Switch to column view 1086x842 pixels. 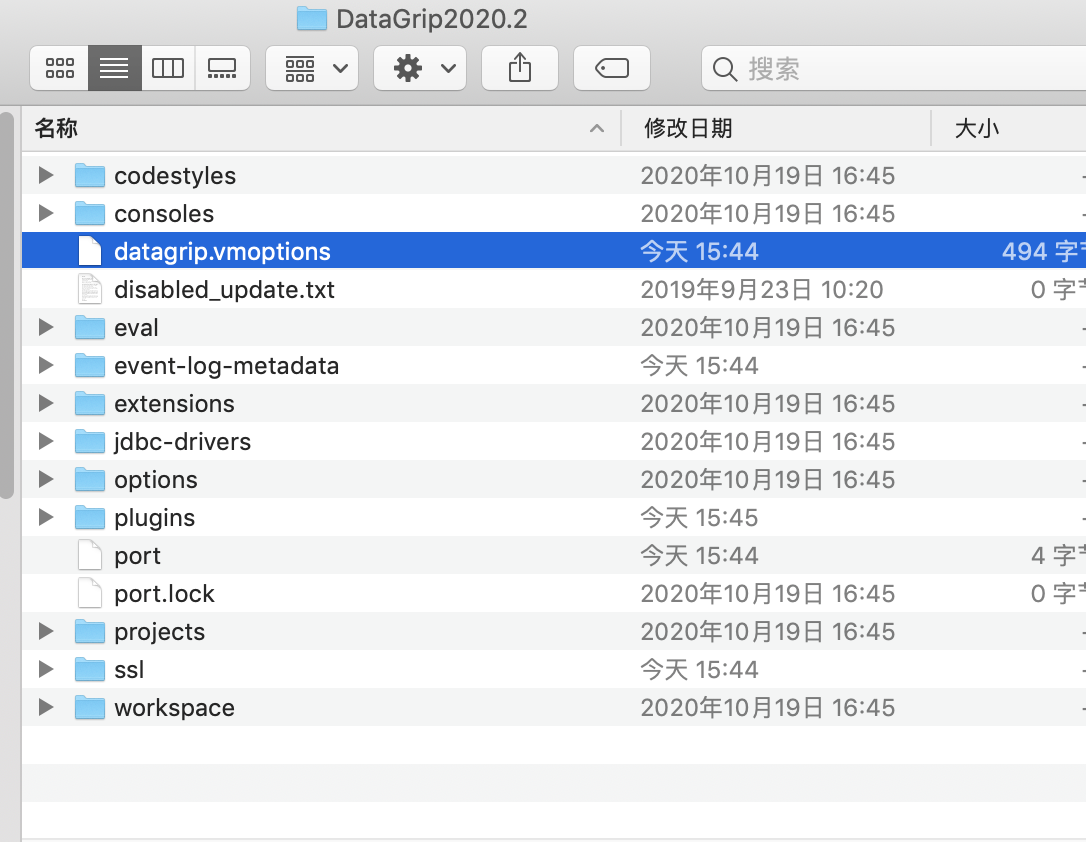click(168, 68)
